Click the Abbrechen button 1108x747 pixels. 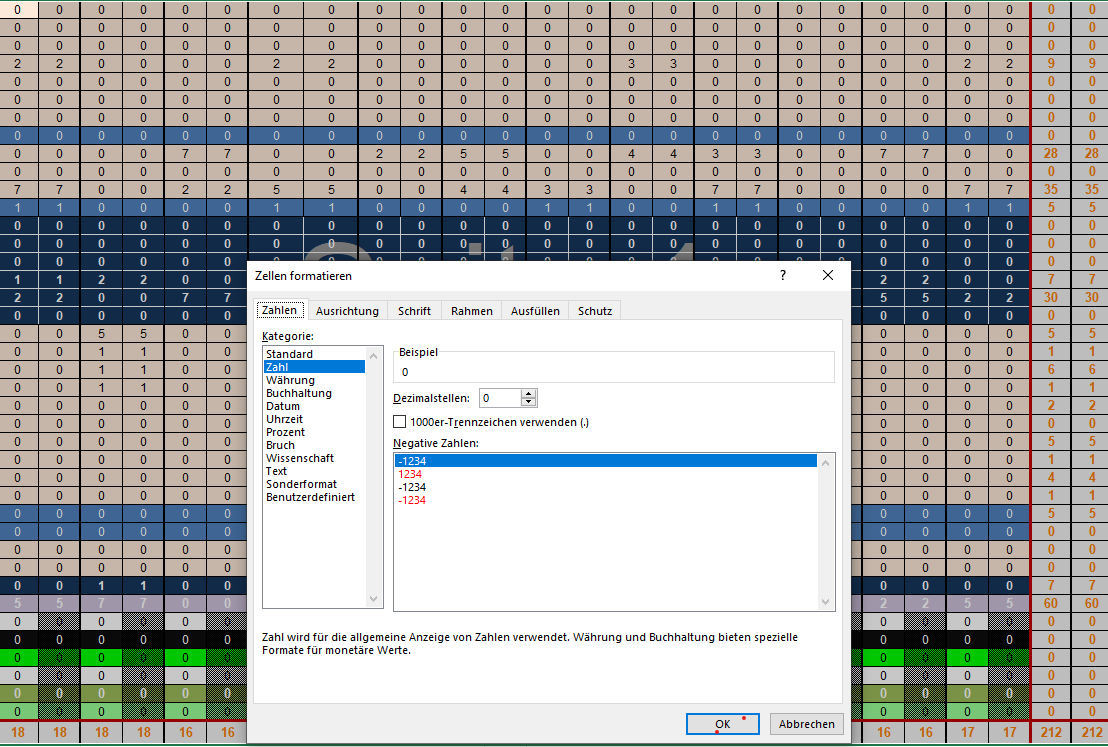[x=806, y=724]
